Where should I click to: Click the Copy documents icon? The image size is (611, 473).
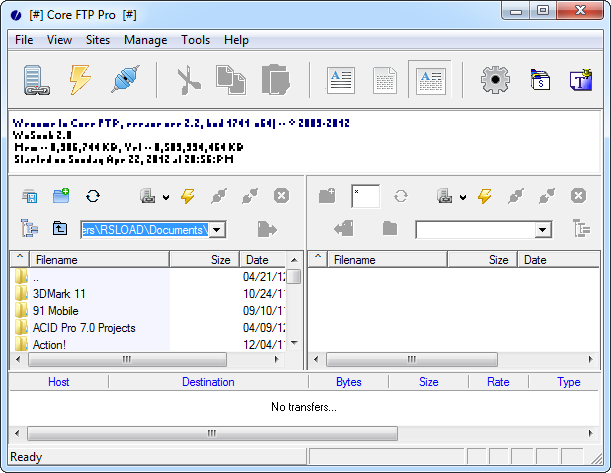tap(231, 80)
